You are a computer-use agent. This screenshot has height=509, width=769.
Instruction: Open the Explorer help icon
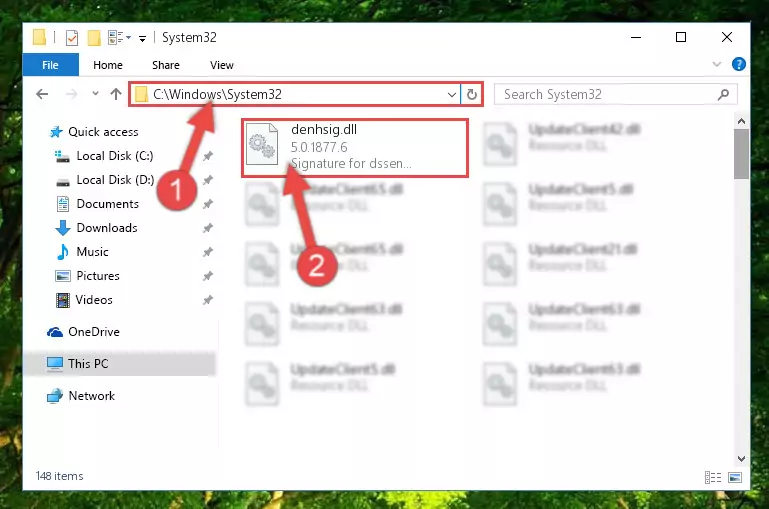point(739,64)
